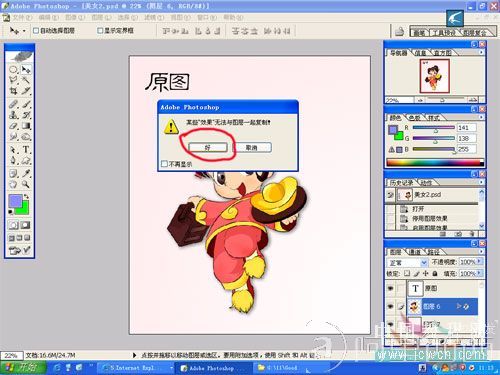This screenshot has height=375, width=500.
Task: Reset default colors icon in toolbox
Action: tap(11, 212)
